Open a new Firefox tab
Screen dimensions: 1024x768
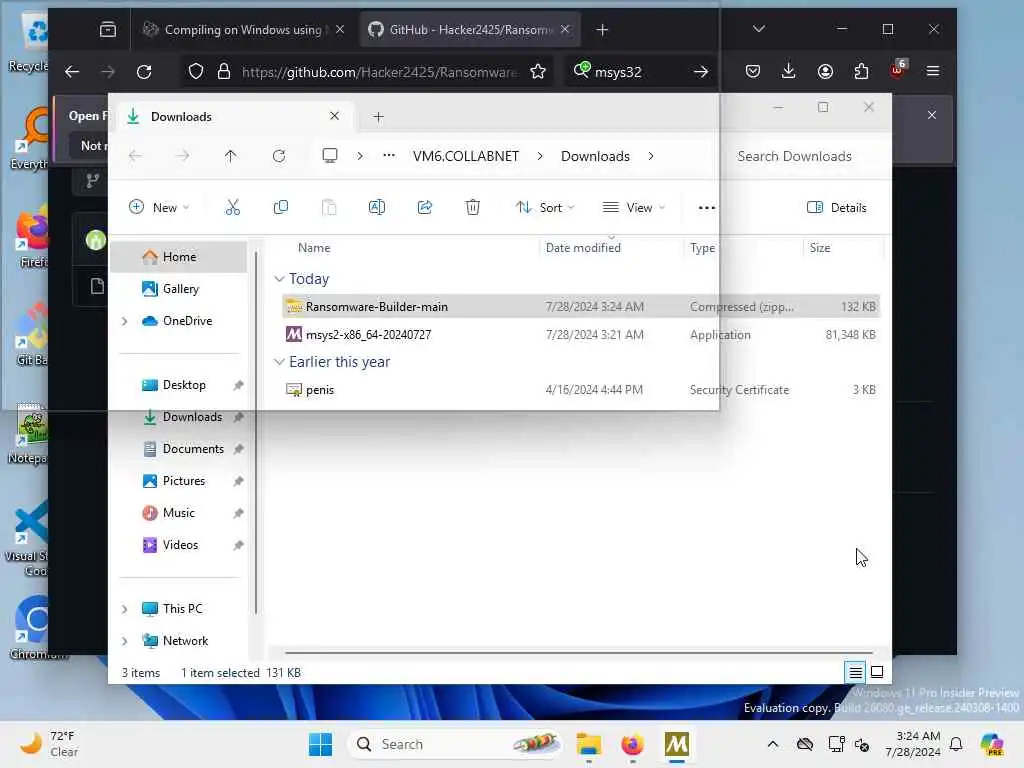coord(602,29)
